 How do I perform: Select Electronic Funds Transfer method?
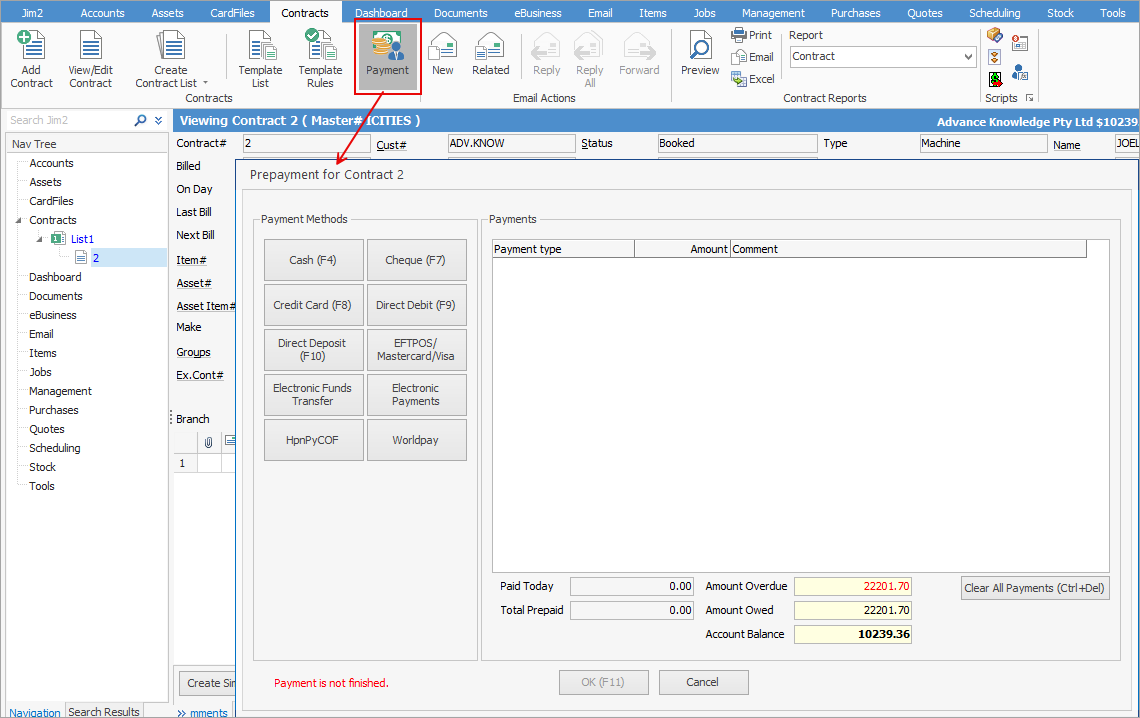313,395
